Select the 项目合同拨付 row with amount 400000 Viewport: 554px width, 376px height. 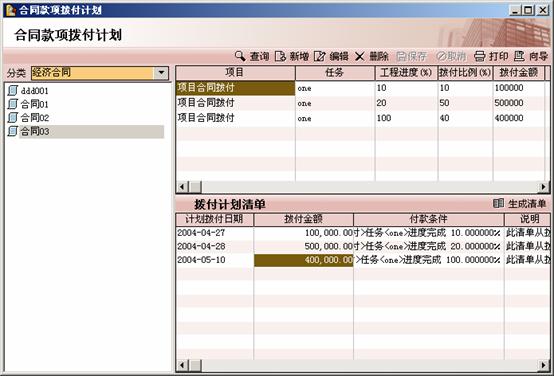pos(235,118)
